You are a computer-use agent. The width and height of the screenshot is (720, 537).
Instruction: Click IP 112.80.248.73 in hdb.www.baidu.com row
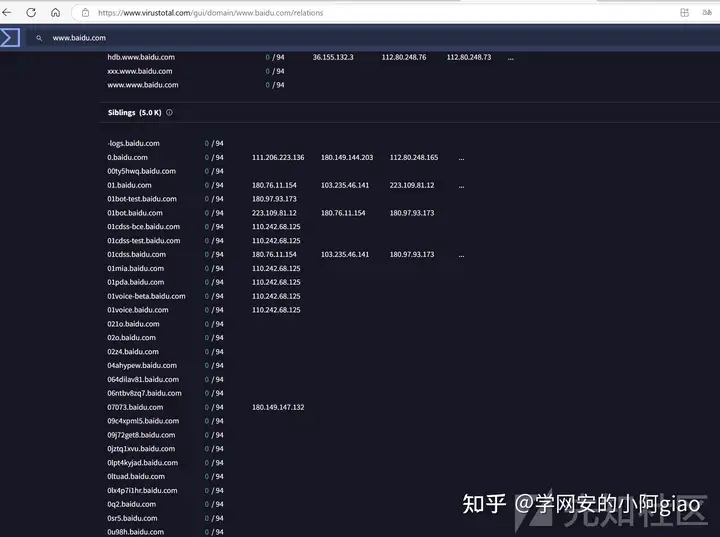tap(469, 57)
